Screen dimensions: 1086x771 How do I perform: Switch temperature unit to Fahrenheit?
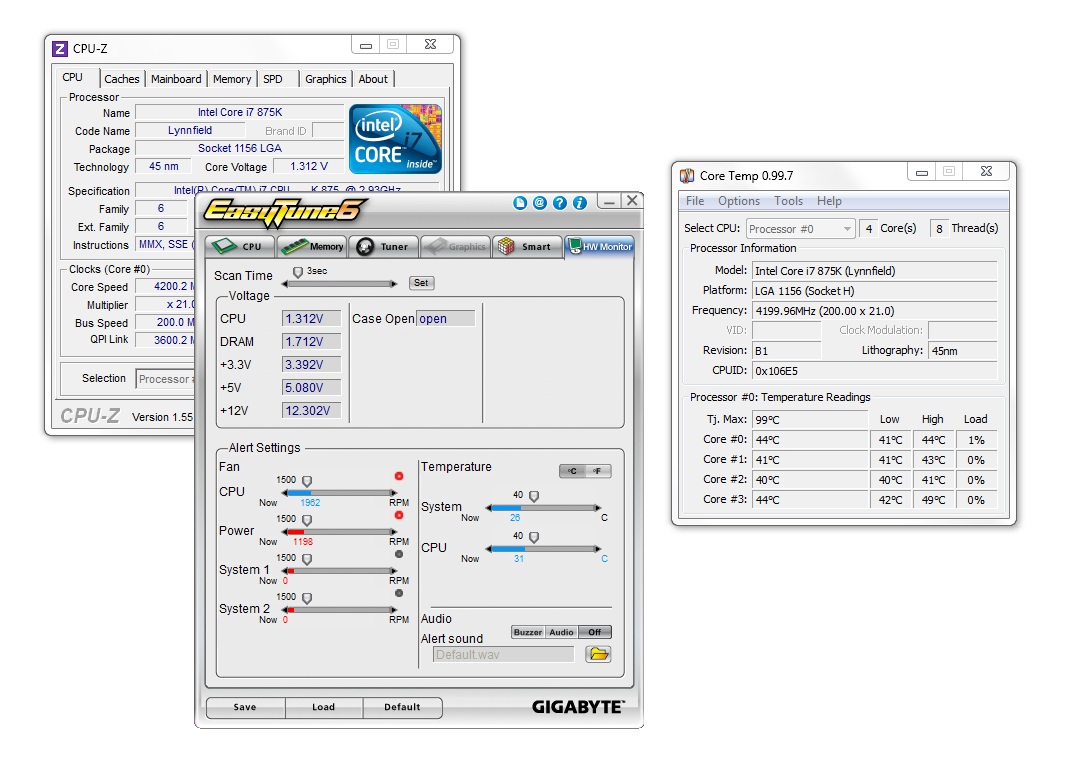(x=598, y=471)
